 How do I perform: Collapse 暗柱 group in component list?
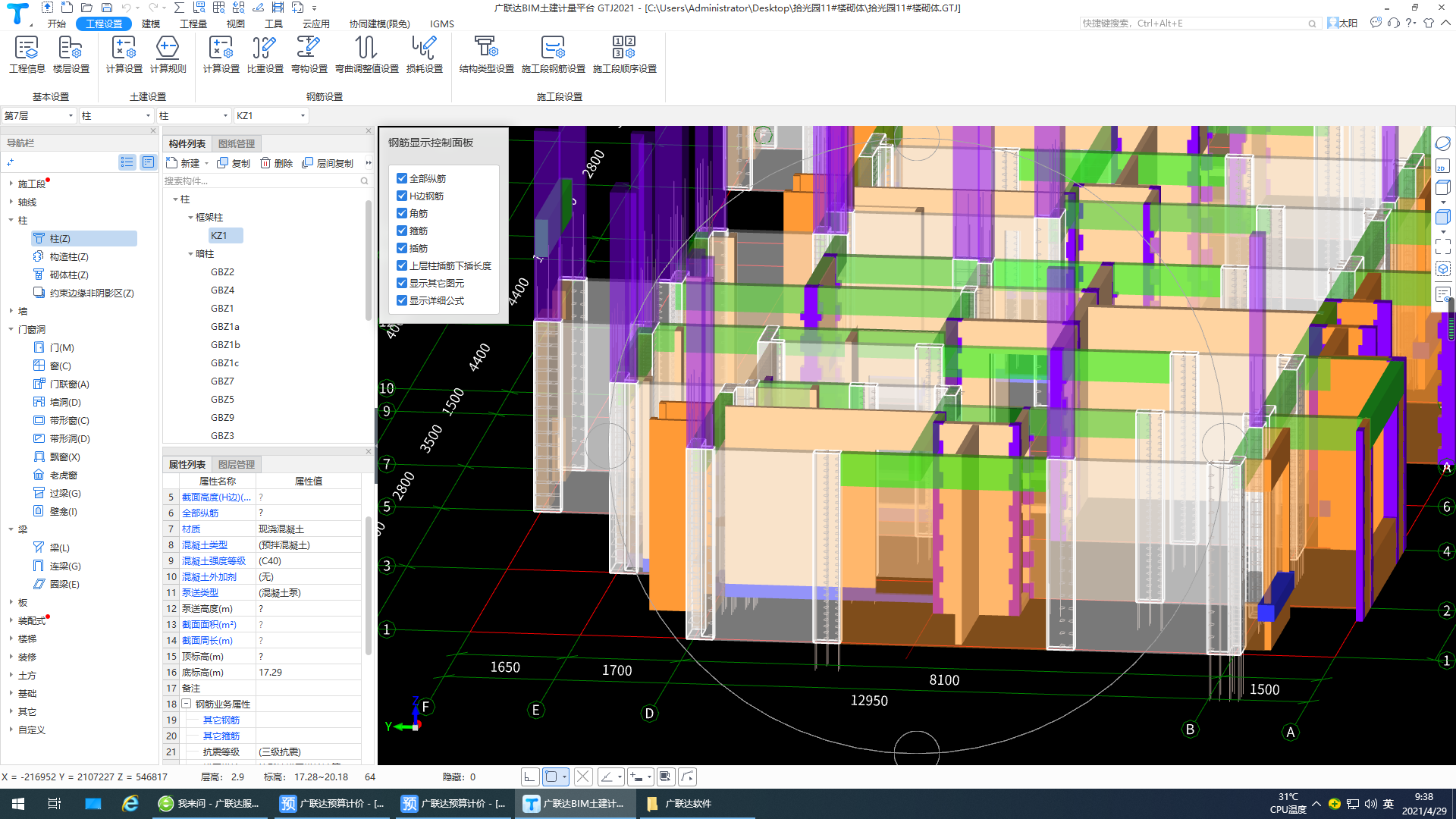[x=190, y=254]
